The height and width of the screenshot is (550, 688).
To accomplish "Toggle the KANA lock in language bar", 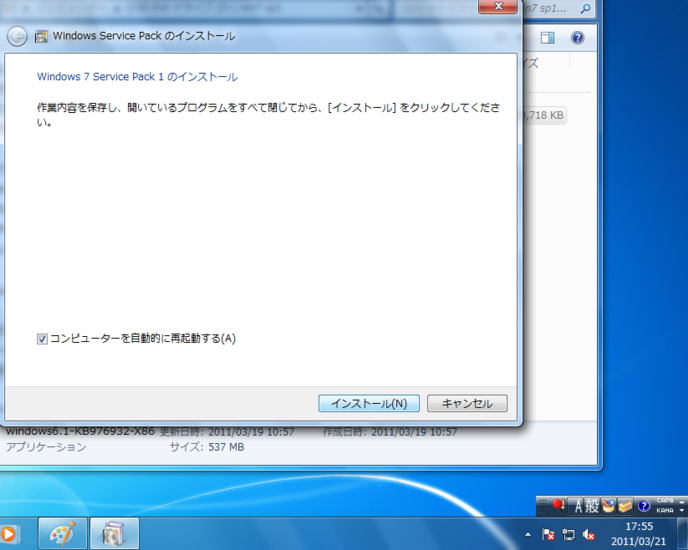I will (665, 510).
